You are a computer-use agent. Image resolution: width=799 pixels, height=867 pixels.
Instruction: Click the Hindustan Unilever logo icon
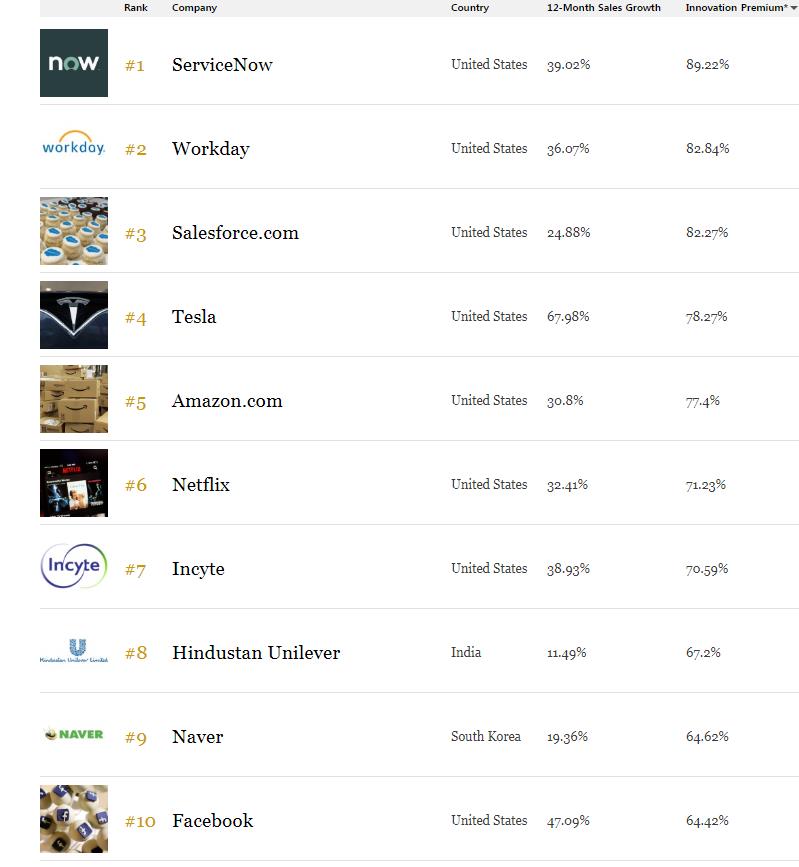[x=74, y=652]
